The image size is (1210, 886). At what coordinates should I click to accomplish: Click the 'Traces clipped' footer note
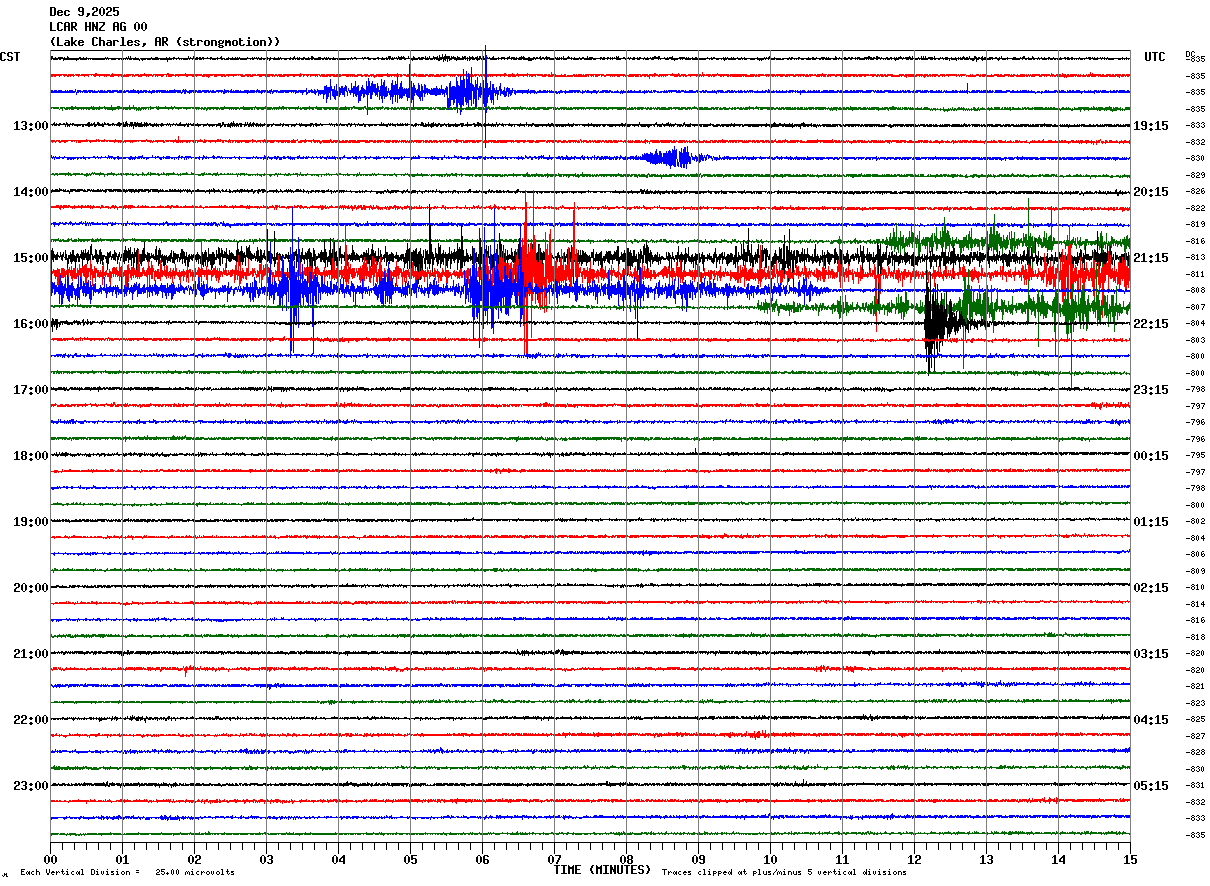(784, 872)
